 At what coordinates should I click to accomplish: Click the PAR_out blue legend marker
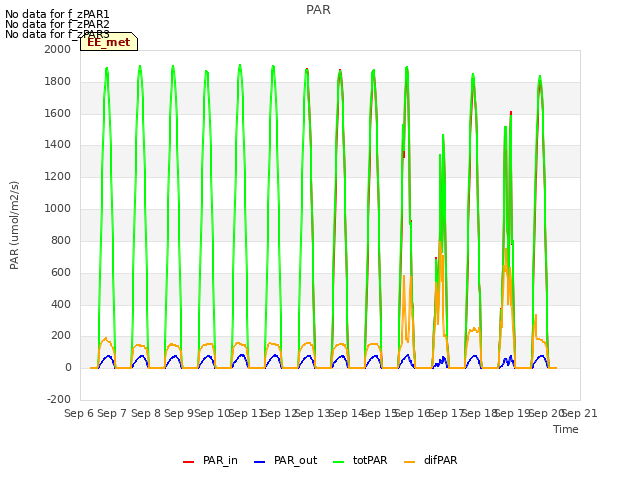(x=259, y=462)
